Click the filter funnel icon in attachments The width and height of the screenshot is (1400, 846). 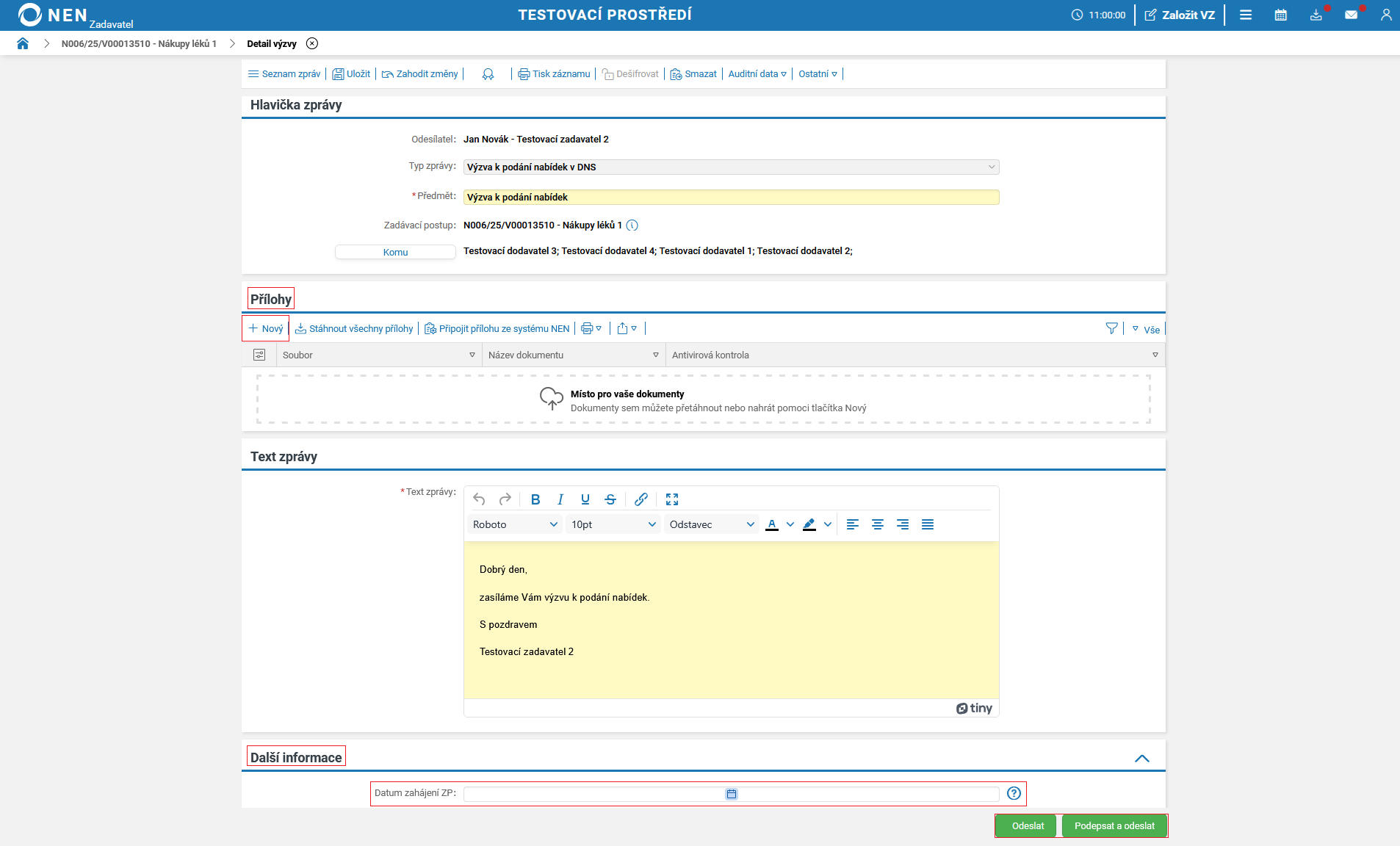click(x=1111, y=329)
